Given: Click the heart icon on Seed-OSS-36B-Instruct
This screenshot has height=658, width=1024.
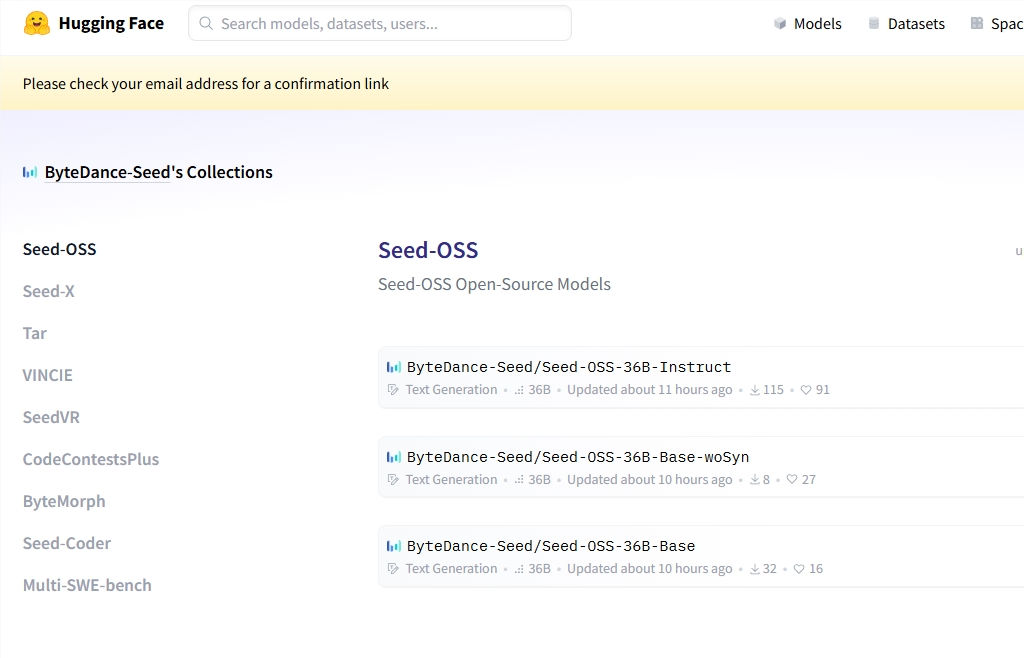Looking at the screenshot, I should [806, 390].
